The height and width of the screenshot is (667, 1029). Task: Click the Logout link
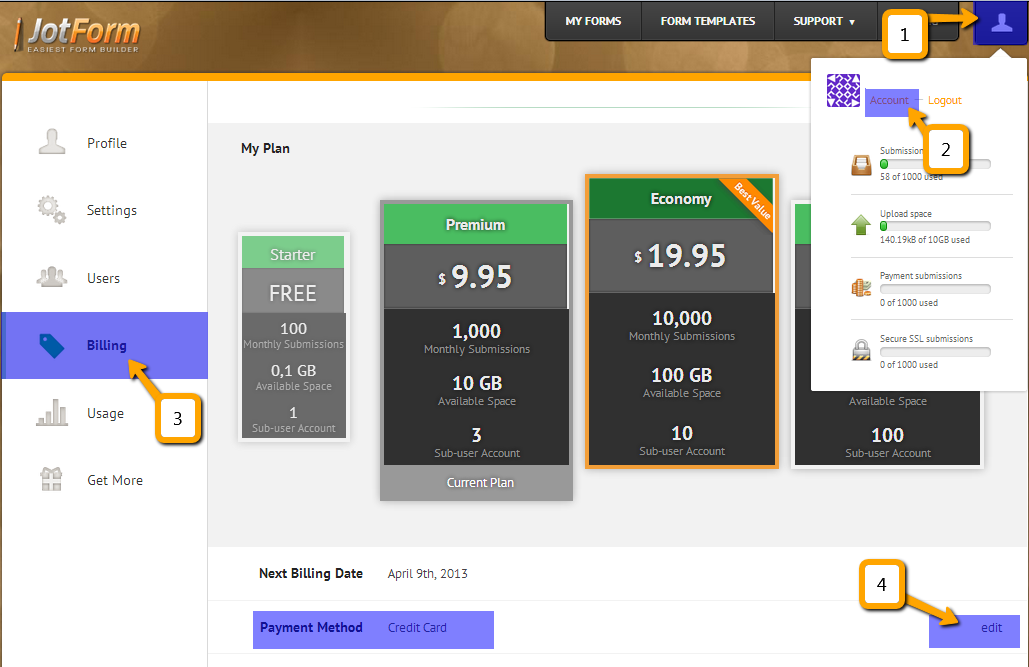pyautogui.click(x=944, y=100)
